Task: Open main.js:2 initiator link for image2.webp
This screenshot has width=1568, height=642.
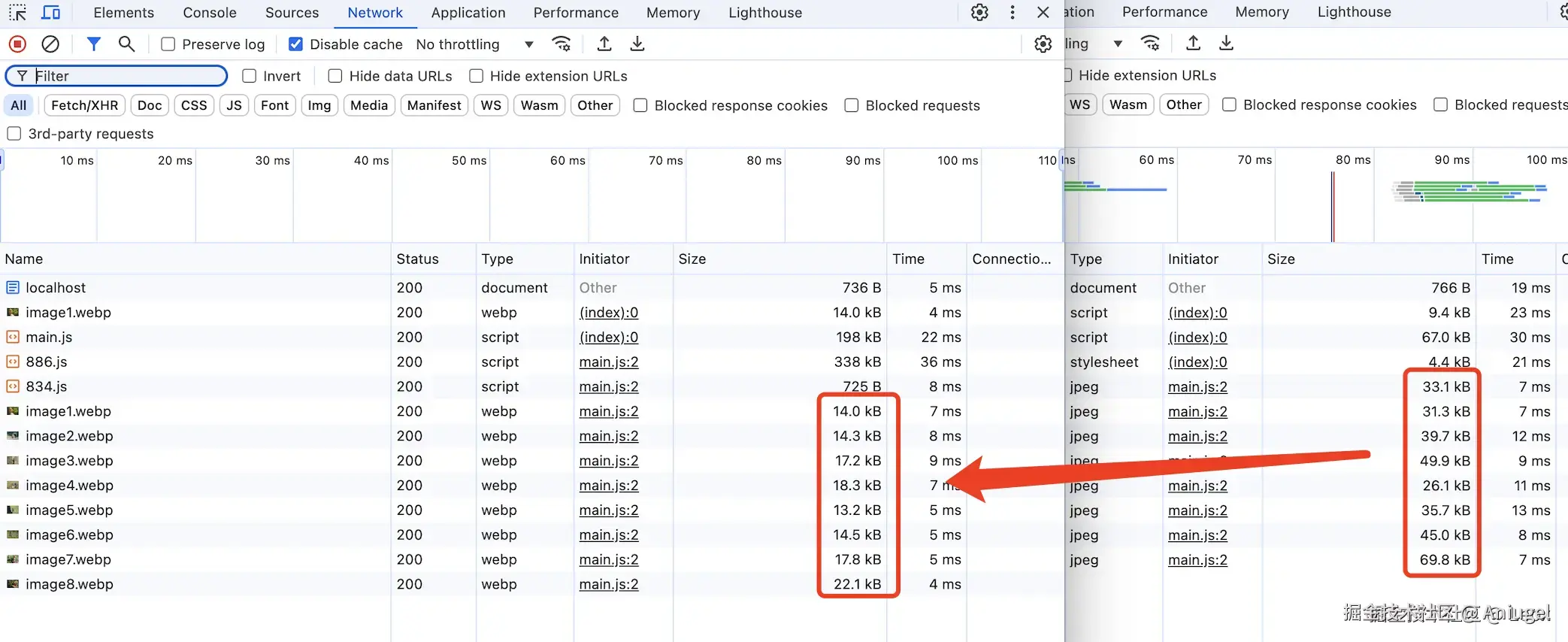Action: (609, 436)
